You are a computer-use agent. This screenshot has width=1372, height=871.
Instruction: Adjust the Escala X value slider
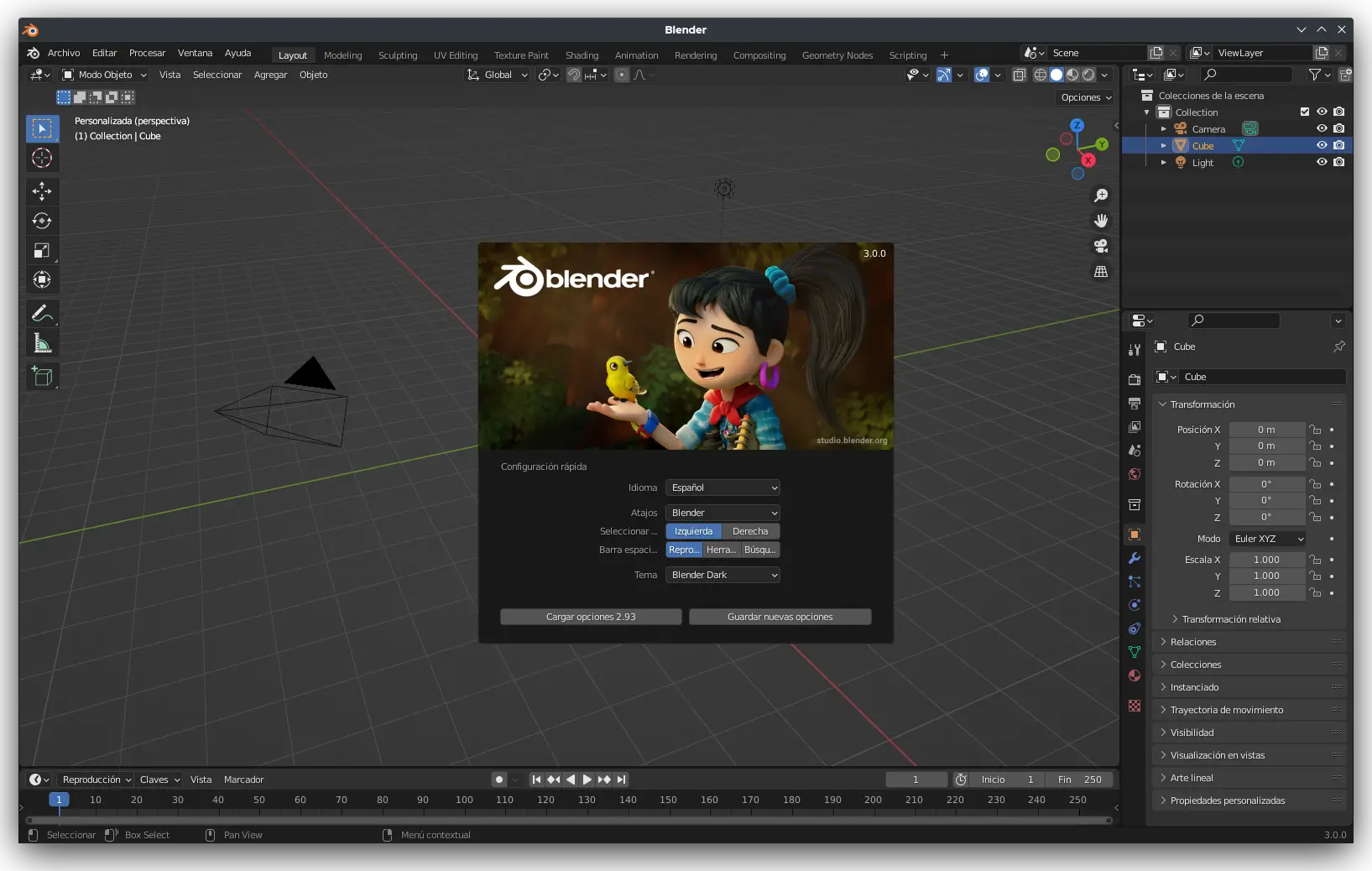pos(1266,560)
